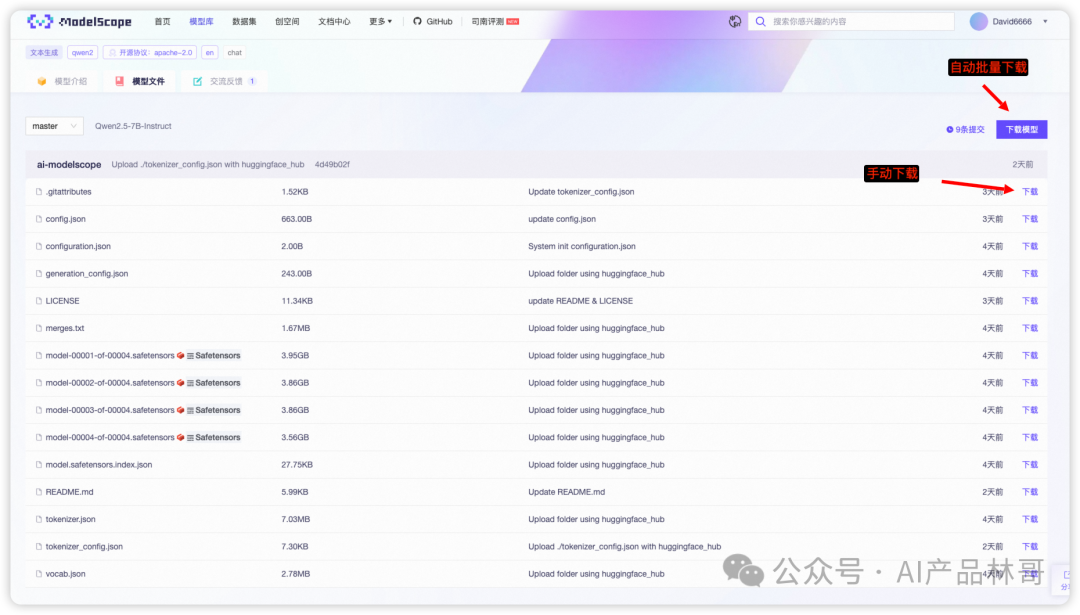Download the .gitattributes file
This screenshot has width=1080, height=615.
tap(1030, 191)
